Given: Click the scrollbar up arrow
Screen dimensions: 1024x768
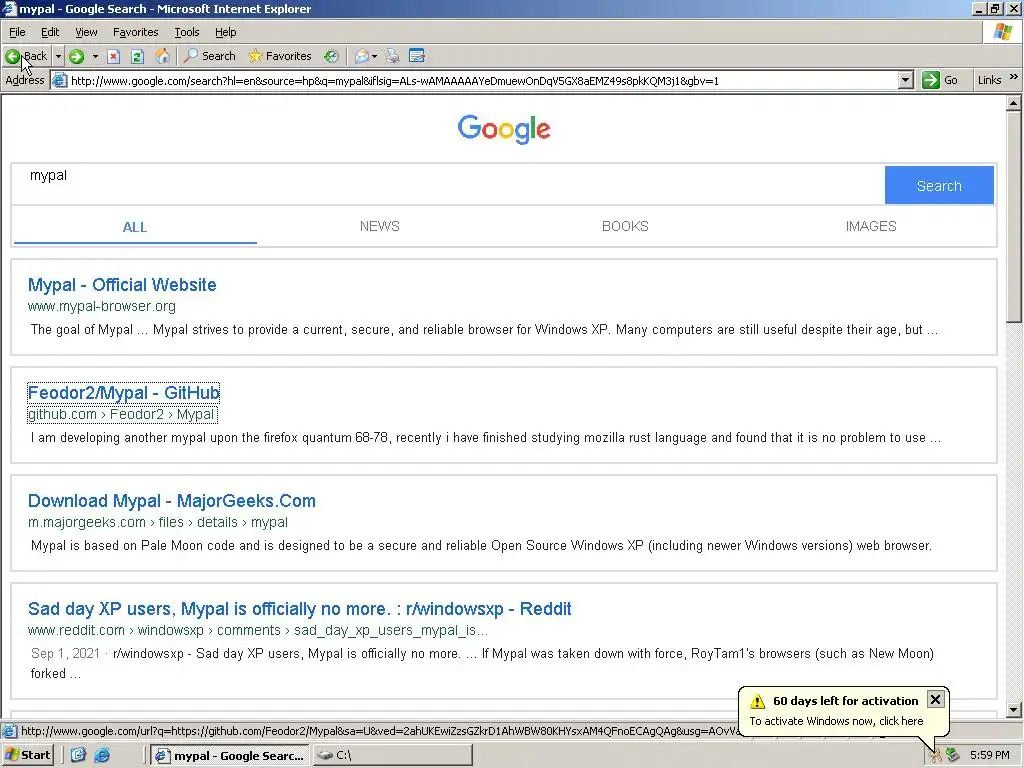Looking at the screenshot, I should point(1014,103).
